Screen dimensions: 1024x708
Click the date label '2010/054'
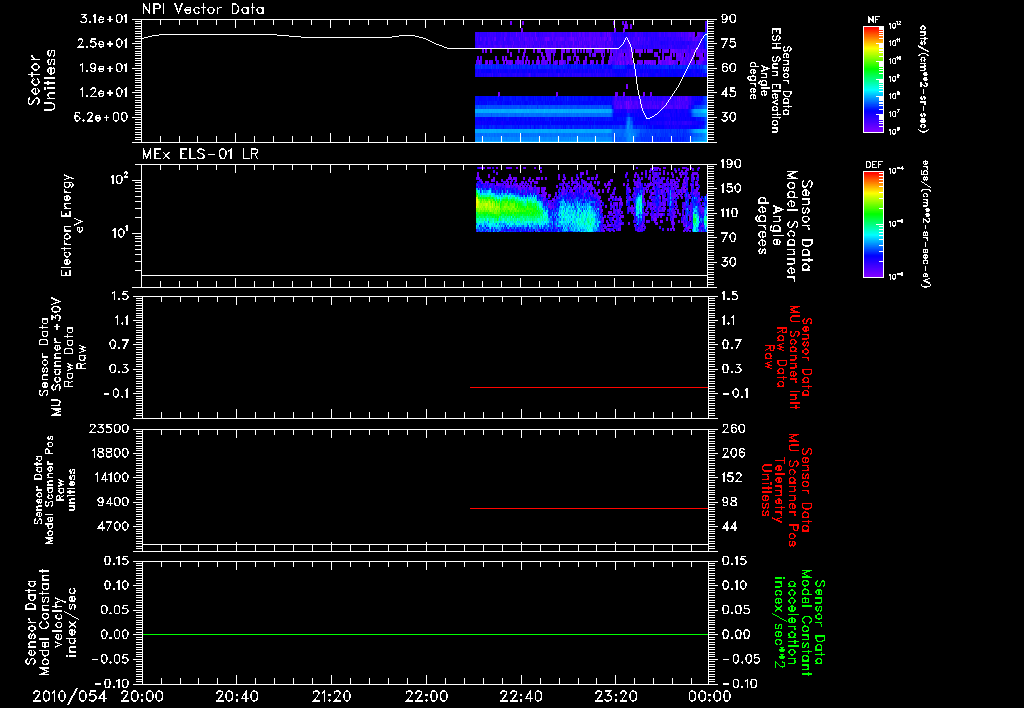tap(70, 696)
